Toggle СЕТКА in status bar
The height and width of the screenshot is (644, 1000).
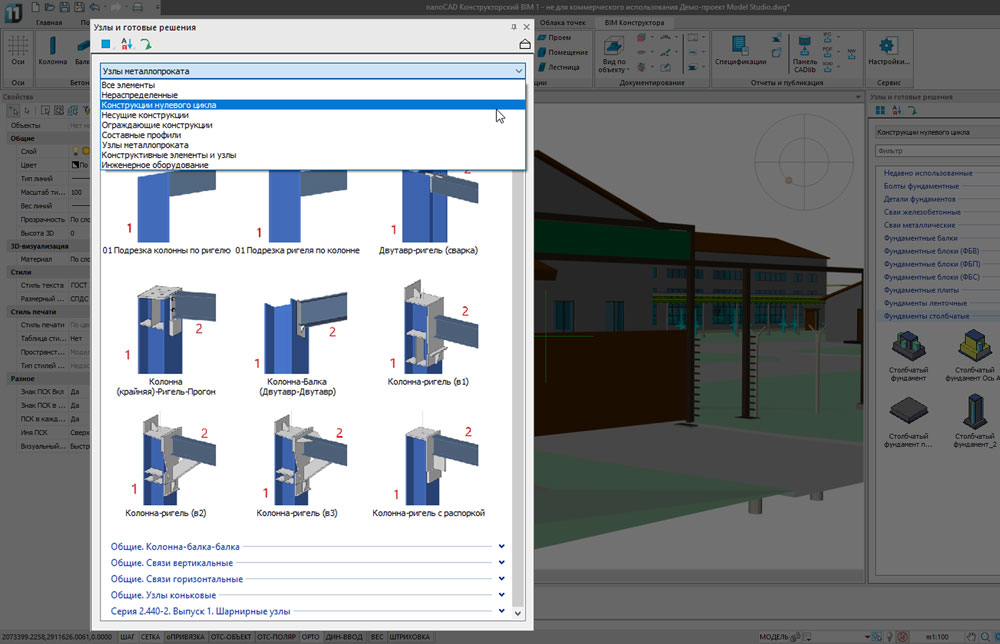pyautogui.click(x=151, y=636)
